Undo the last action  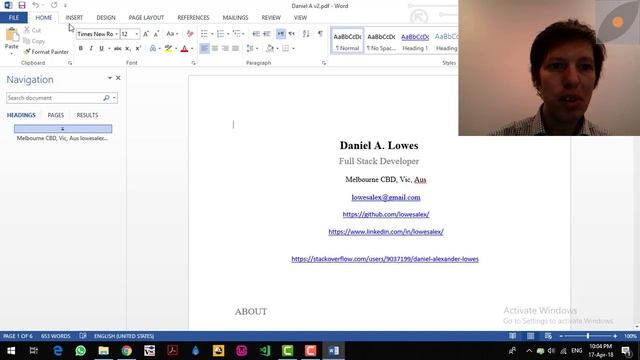pyautogui.click(x=36, y=5)
